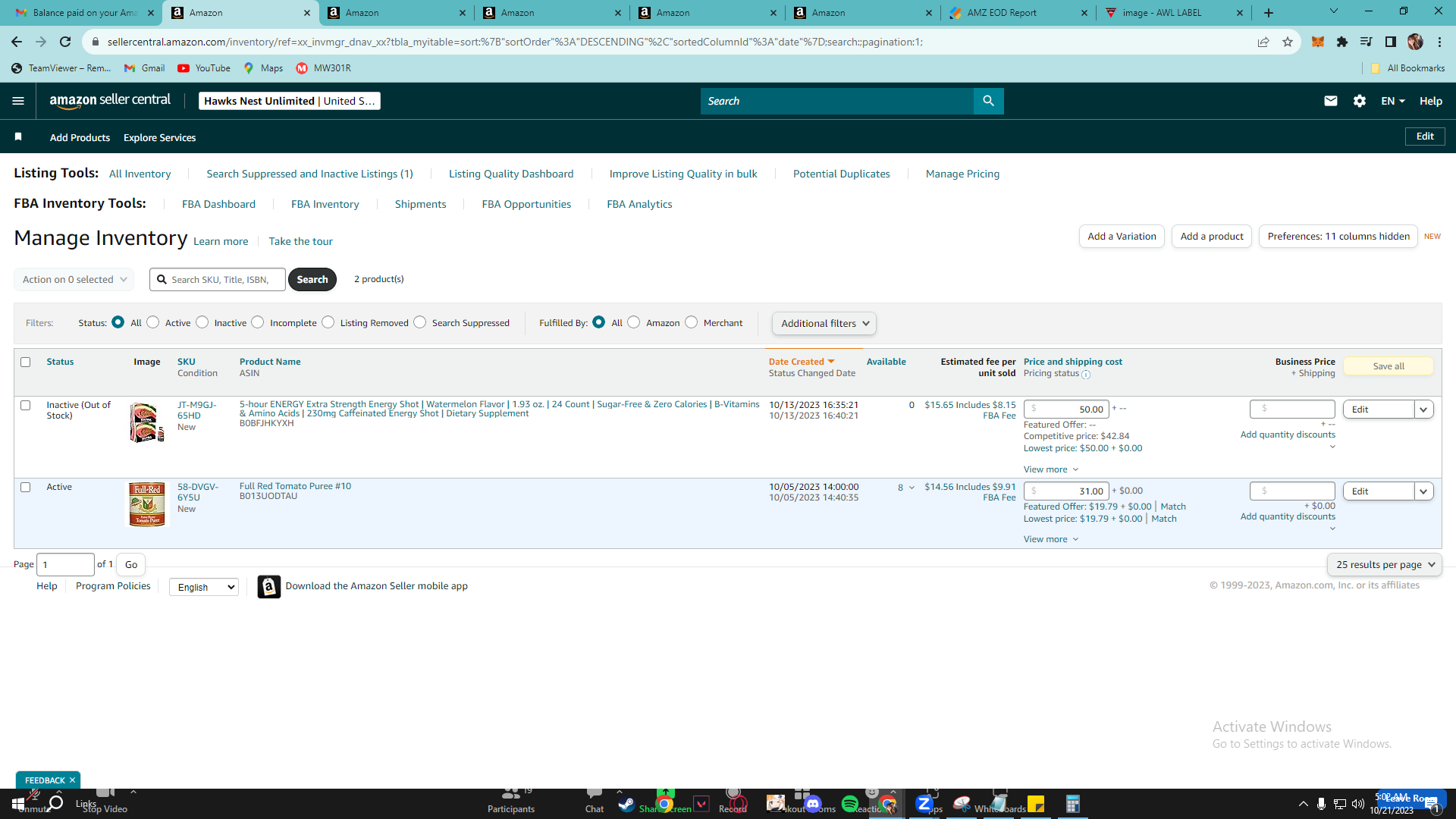Open the Chrome three-dot menu
Image resolution: width=1456 pixels, height=819 pixels.
click(x=1439, y=42)
